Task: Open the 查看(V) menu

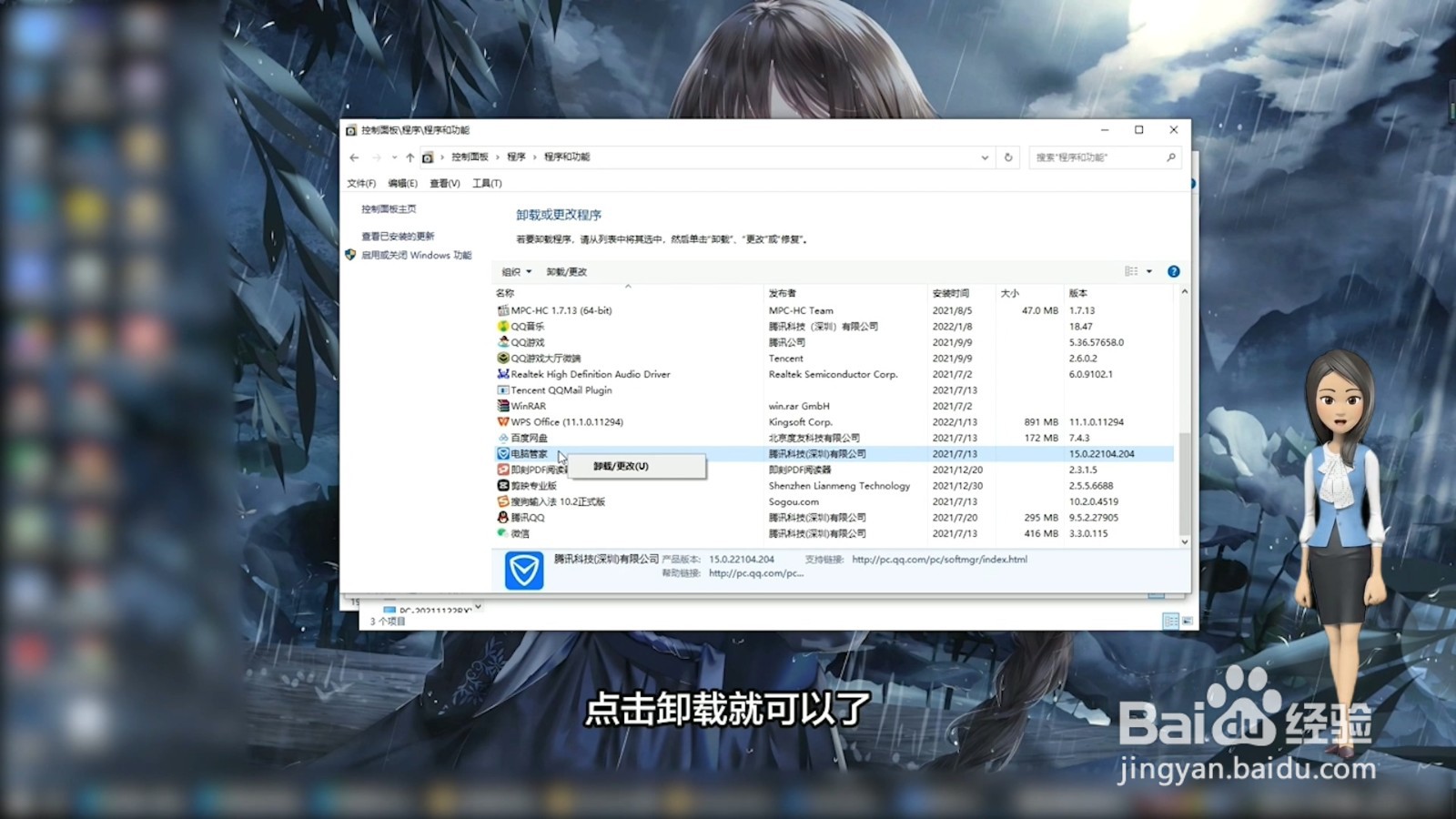Action: coord(445,183)
